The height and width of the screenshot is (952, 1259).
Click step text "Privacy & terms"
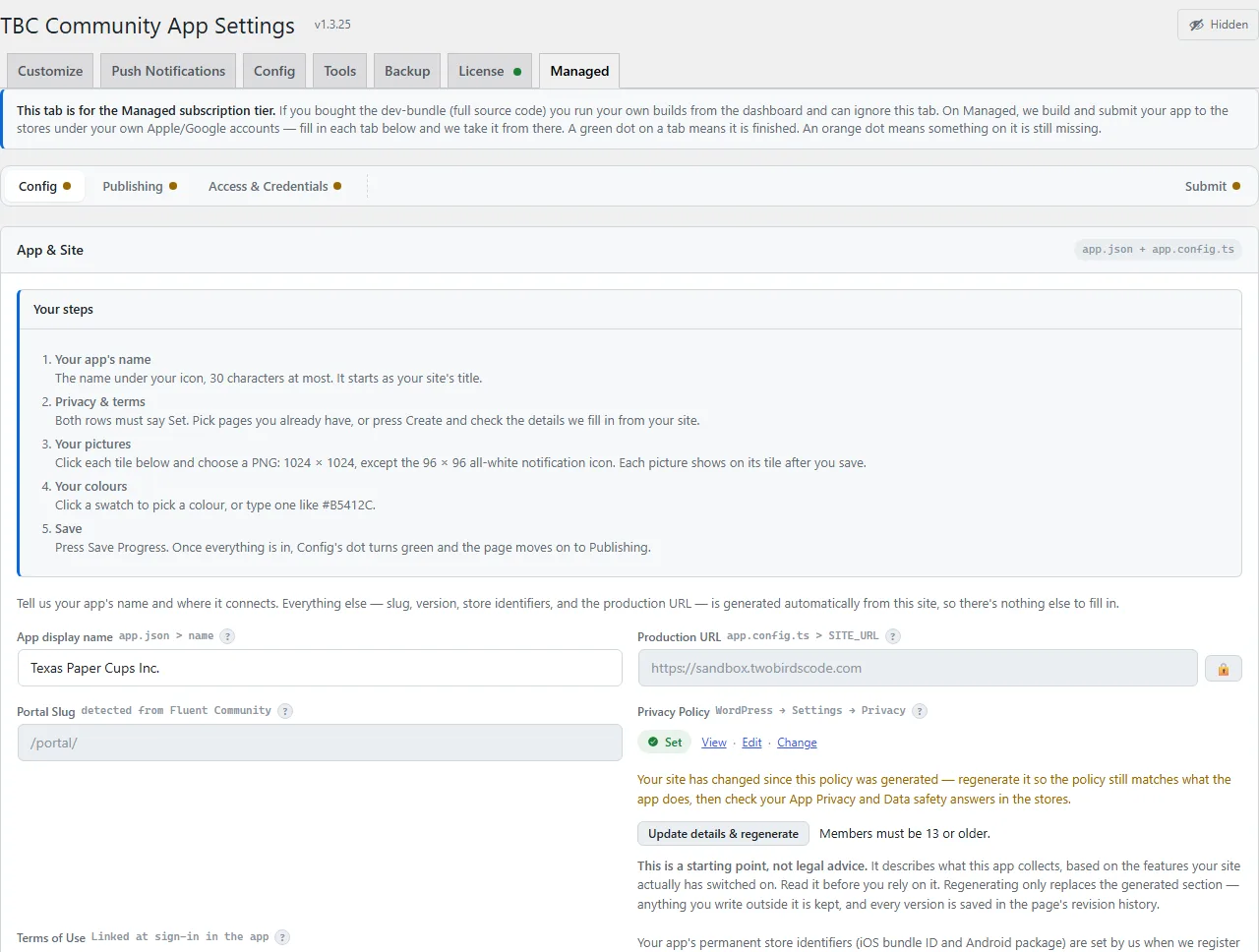click(x=100, y=402)
